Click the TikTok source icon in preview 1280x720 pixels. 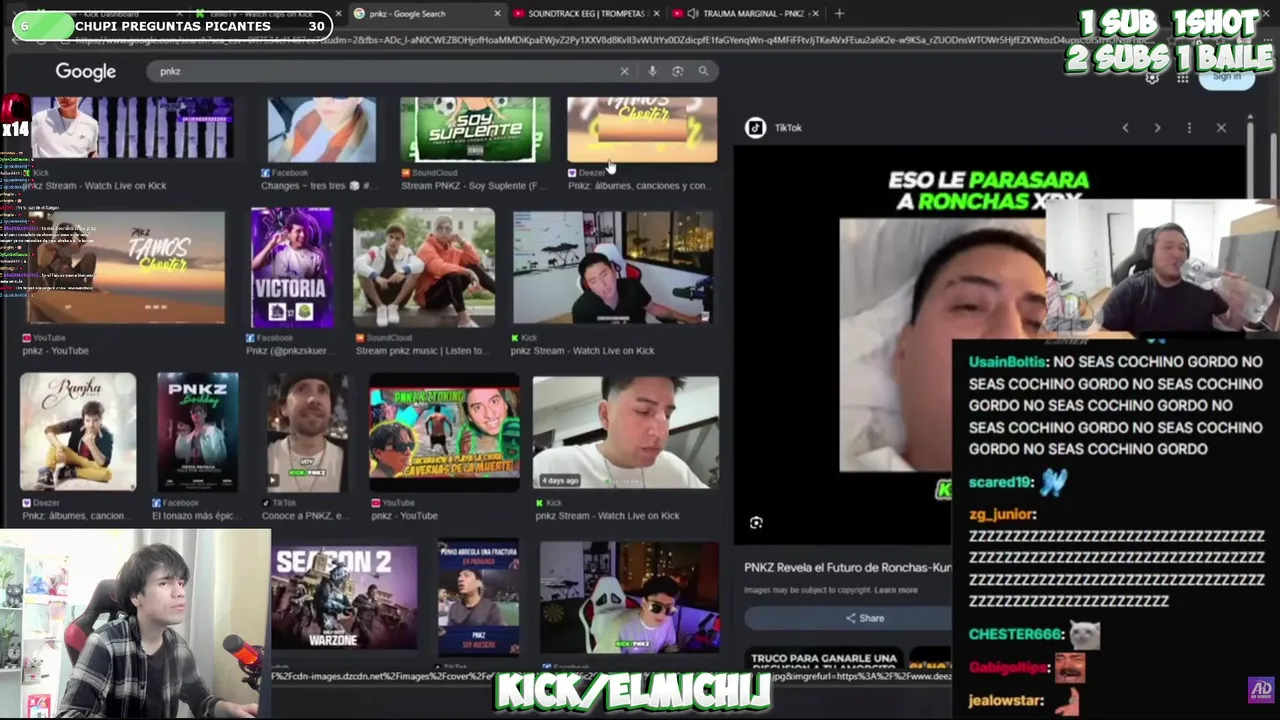click(x=755, y=127)
